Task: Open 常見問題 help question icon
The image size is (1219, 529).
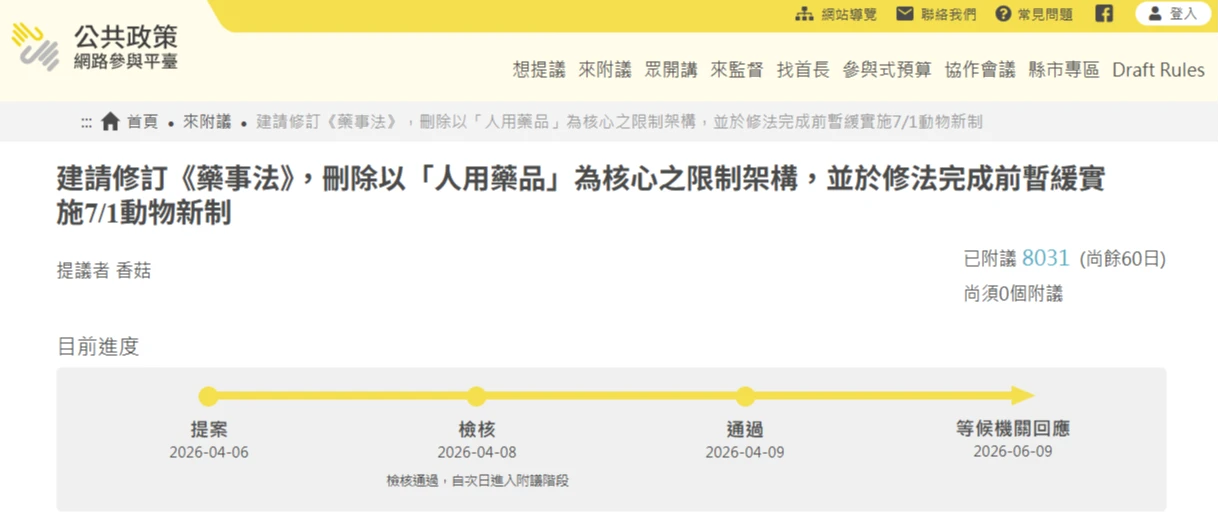Action: click(x=1003, y=14)
